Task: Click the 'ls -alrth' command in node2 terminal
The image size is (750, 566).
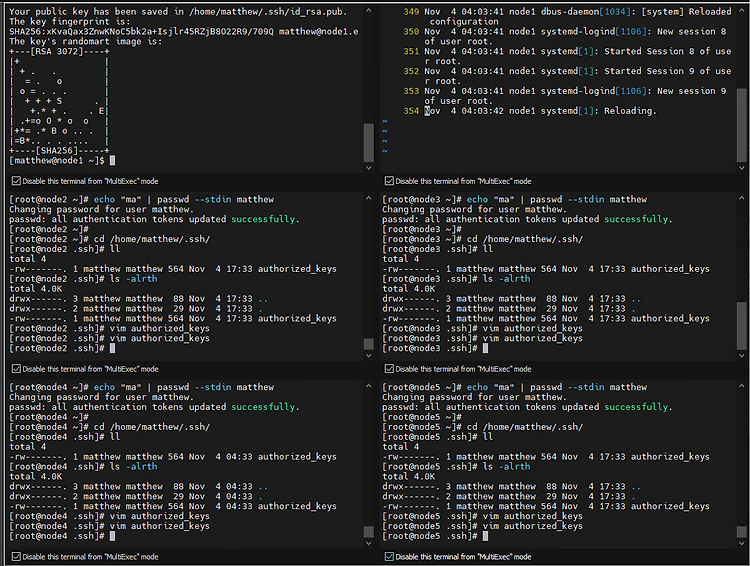Action: pos(133,279)
